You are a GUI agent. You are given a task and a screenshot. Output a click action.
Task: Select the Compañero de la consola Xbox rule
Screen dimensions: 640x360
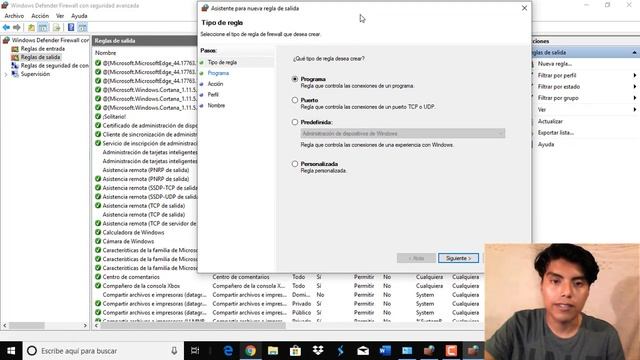tap(141, 286)
